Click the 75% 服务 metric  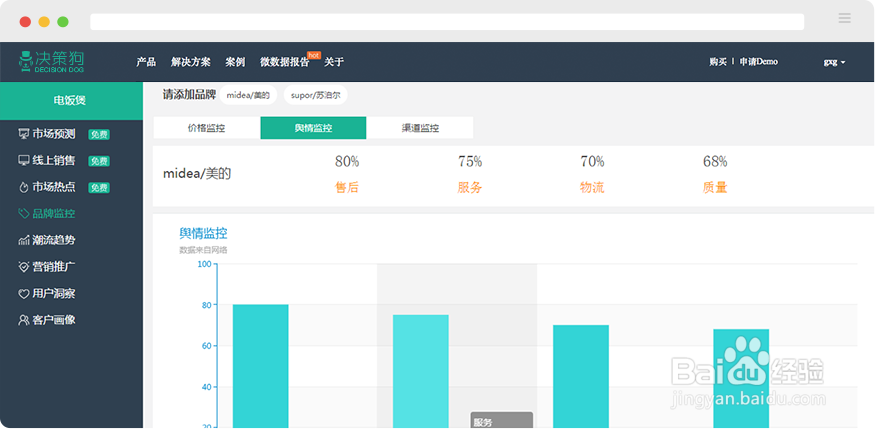tap(470, 175)
